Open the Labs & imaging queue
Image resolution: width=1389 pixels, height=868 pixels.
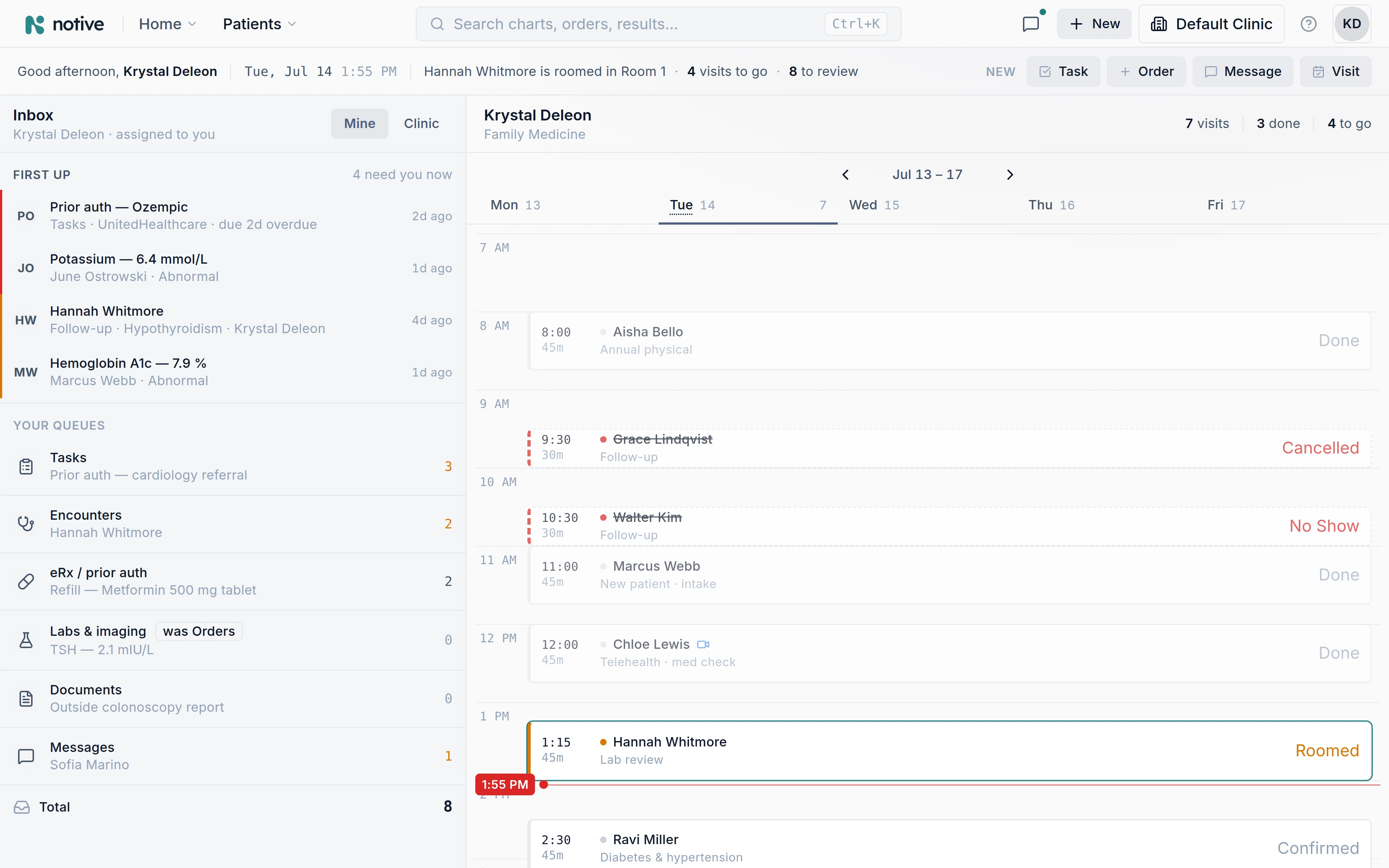(x=233, y=640)
